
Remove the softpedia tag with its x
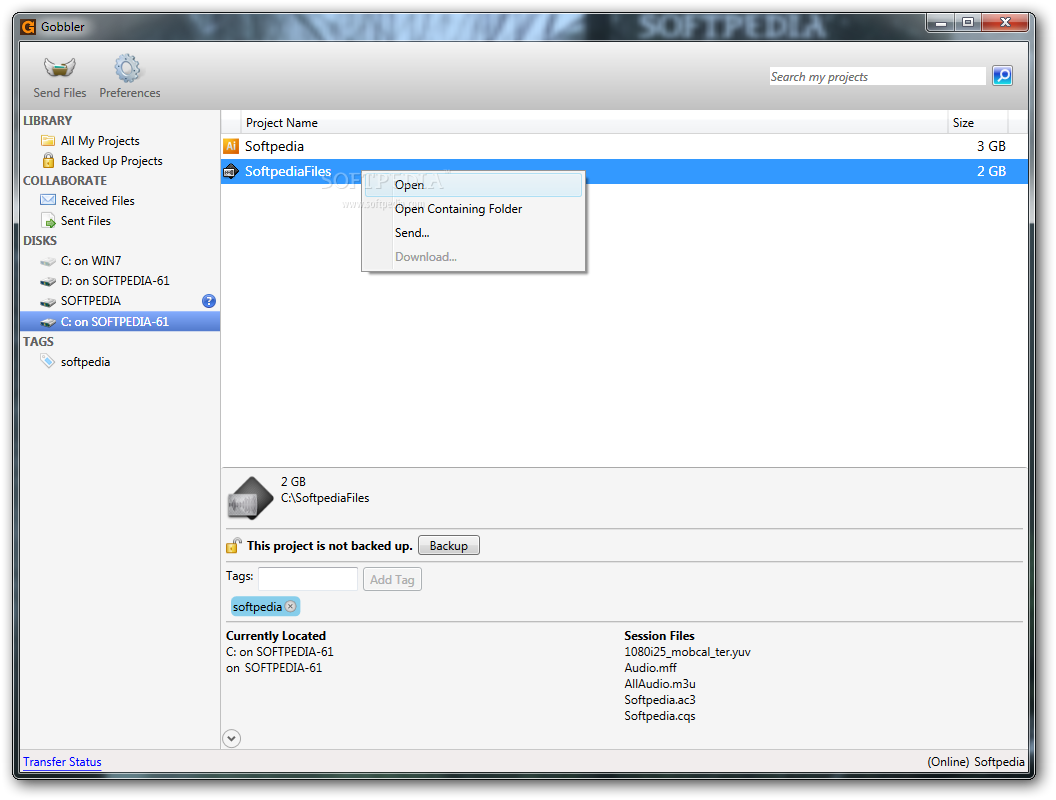click(290, 606)
